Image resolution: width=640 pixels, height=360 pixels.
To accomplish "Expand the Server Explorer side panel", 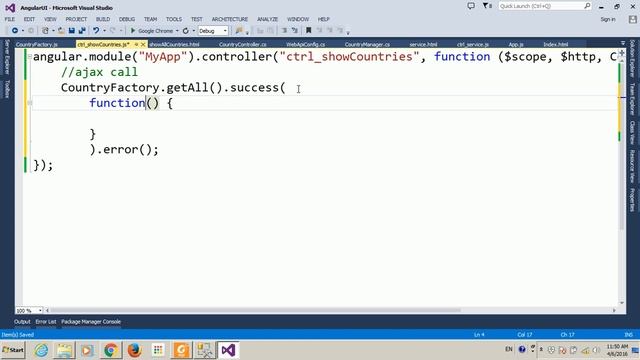I will coord(7,57).
